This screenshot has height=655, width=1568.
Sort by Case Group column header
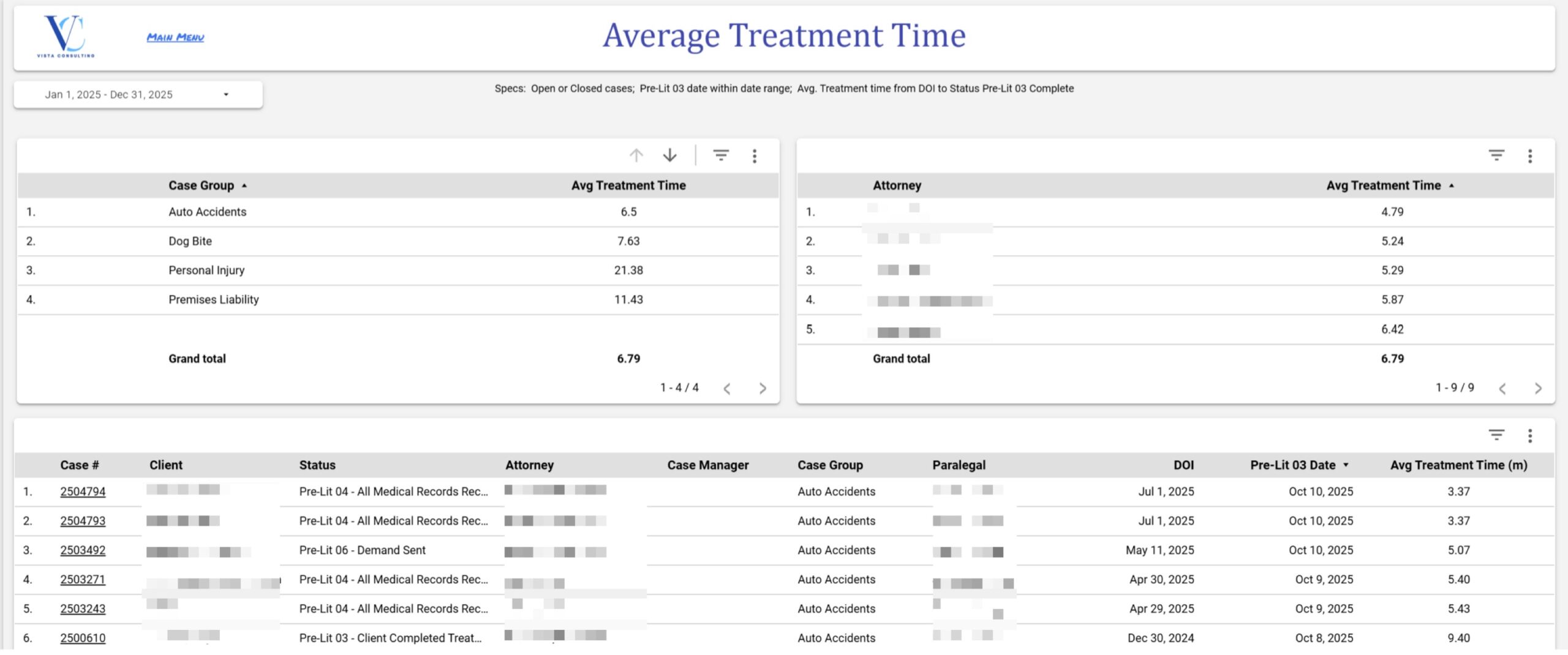202,185
